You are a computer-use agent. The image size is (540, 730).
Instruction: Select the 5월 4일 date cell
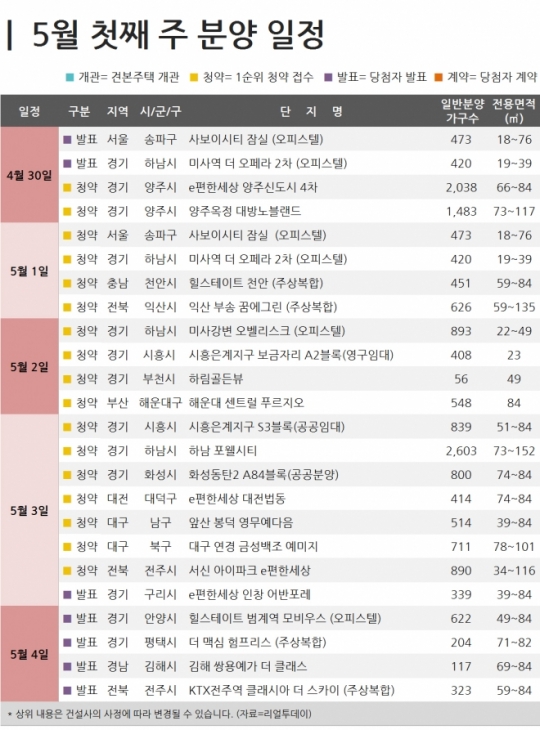click(x=29, y=654)
